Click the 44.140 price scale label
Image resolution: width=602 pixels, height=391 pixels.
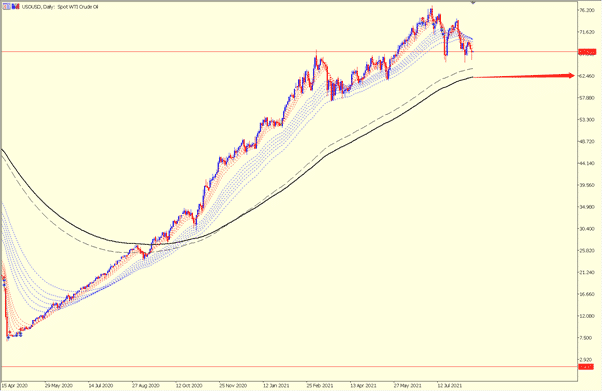point(587,164)
